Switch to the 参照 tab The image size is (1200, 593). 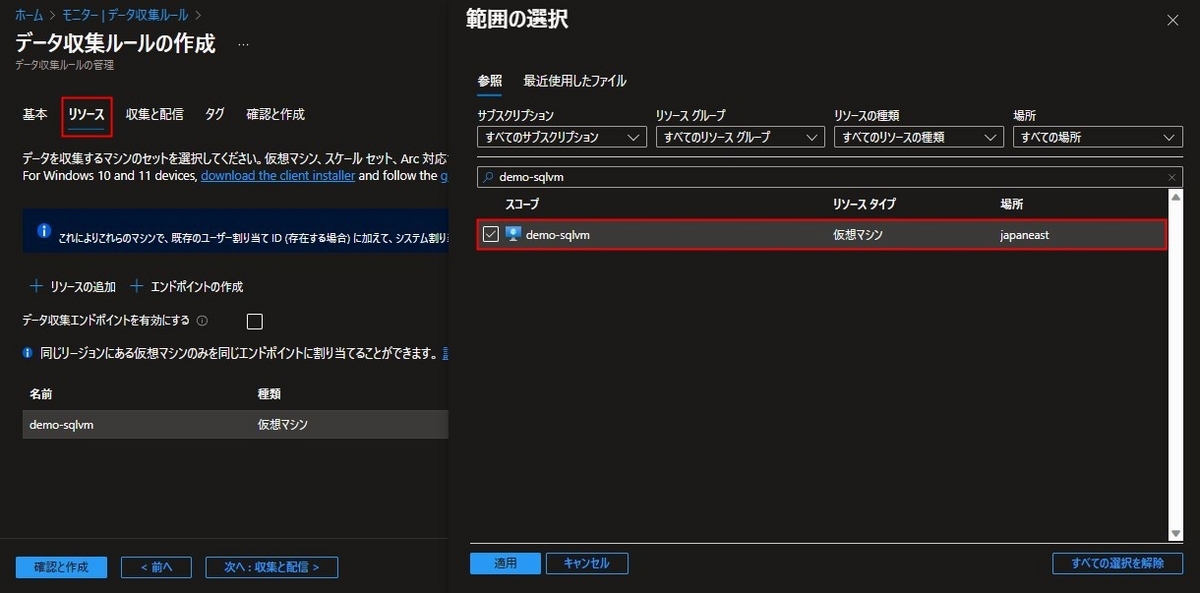pyautogui.click(x=490, y=81)
